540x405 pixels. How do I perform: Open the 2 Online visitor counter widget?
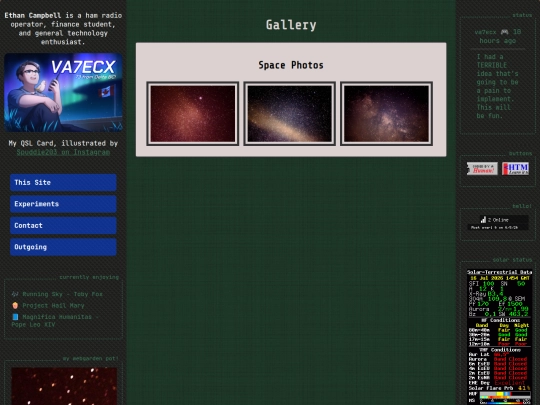click(x=498, y=223)
